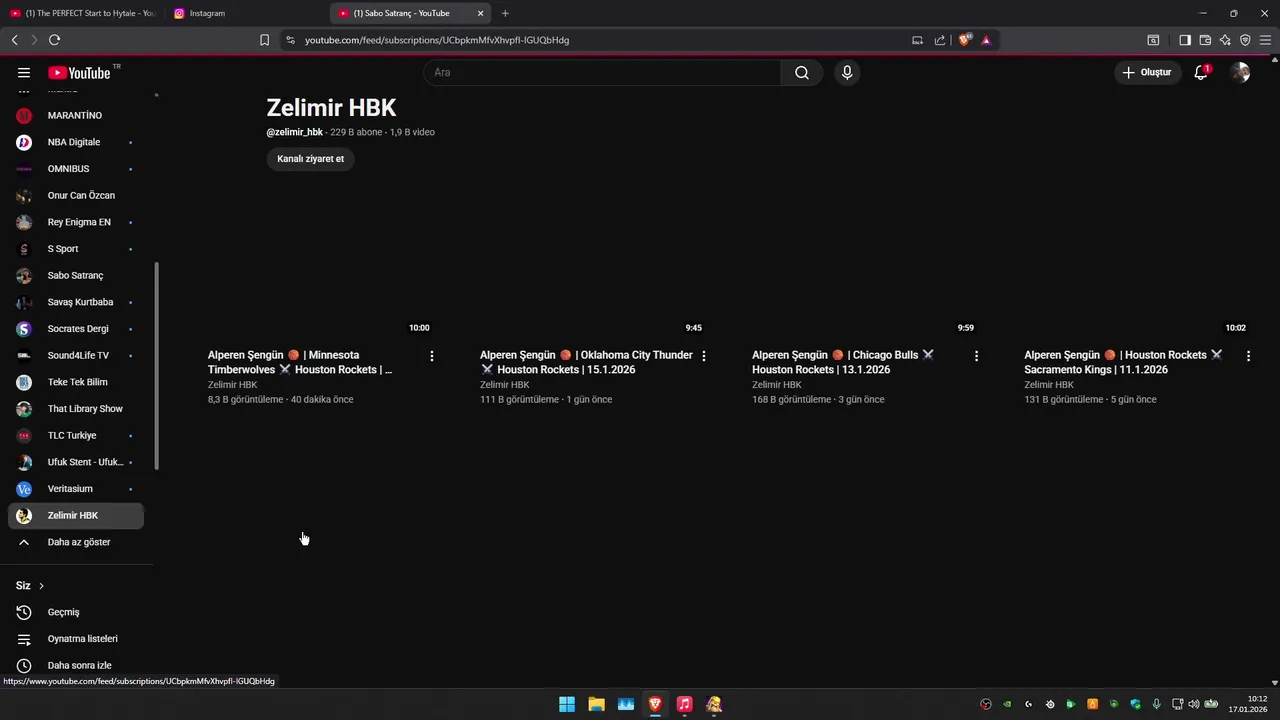Open Windows Start menu
The image size is (1280, 720).
pos(567,704)
